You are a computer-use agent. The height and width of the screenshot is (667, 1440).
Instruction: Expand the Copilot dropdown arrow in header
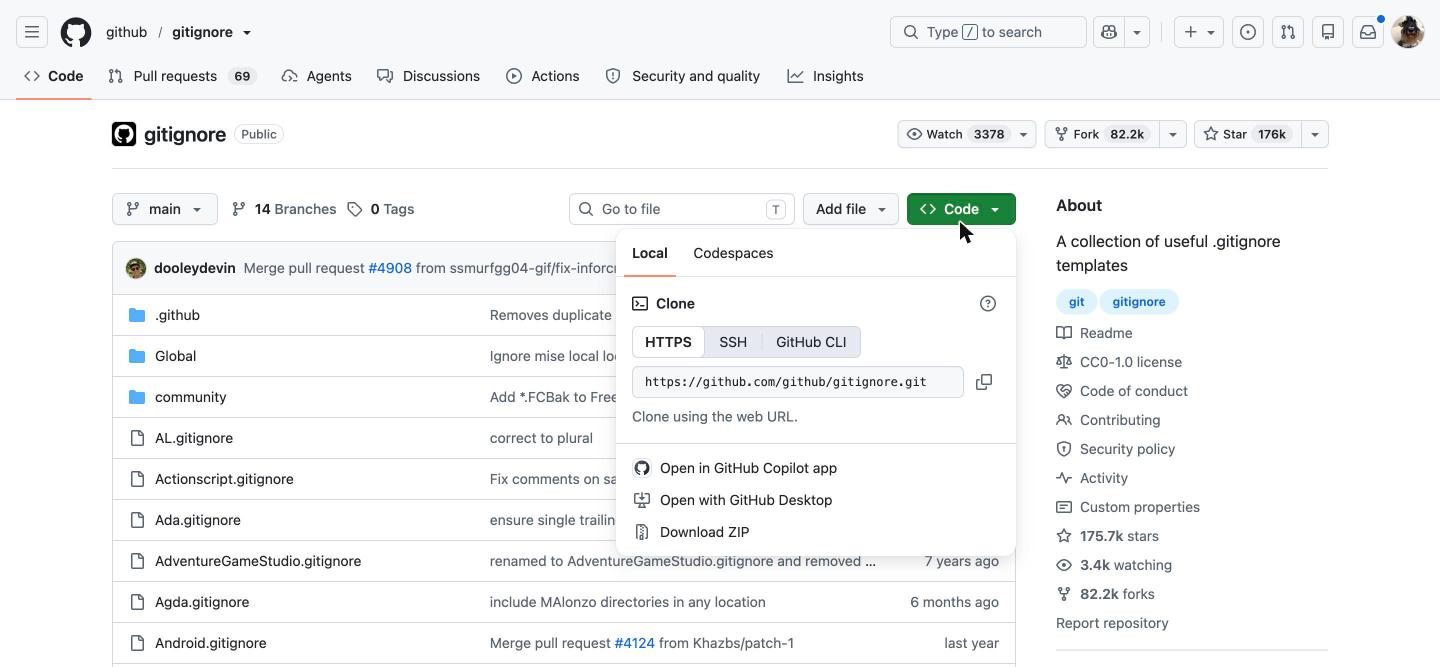(1137, 32)
